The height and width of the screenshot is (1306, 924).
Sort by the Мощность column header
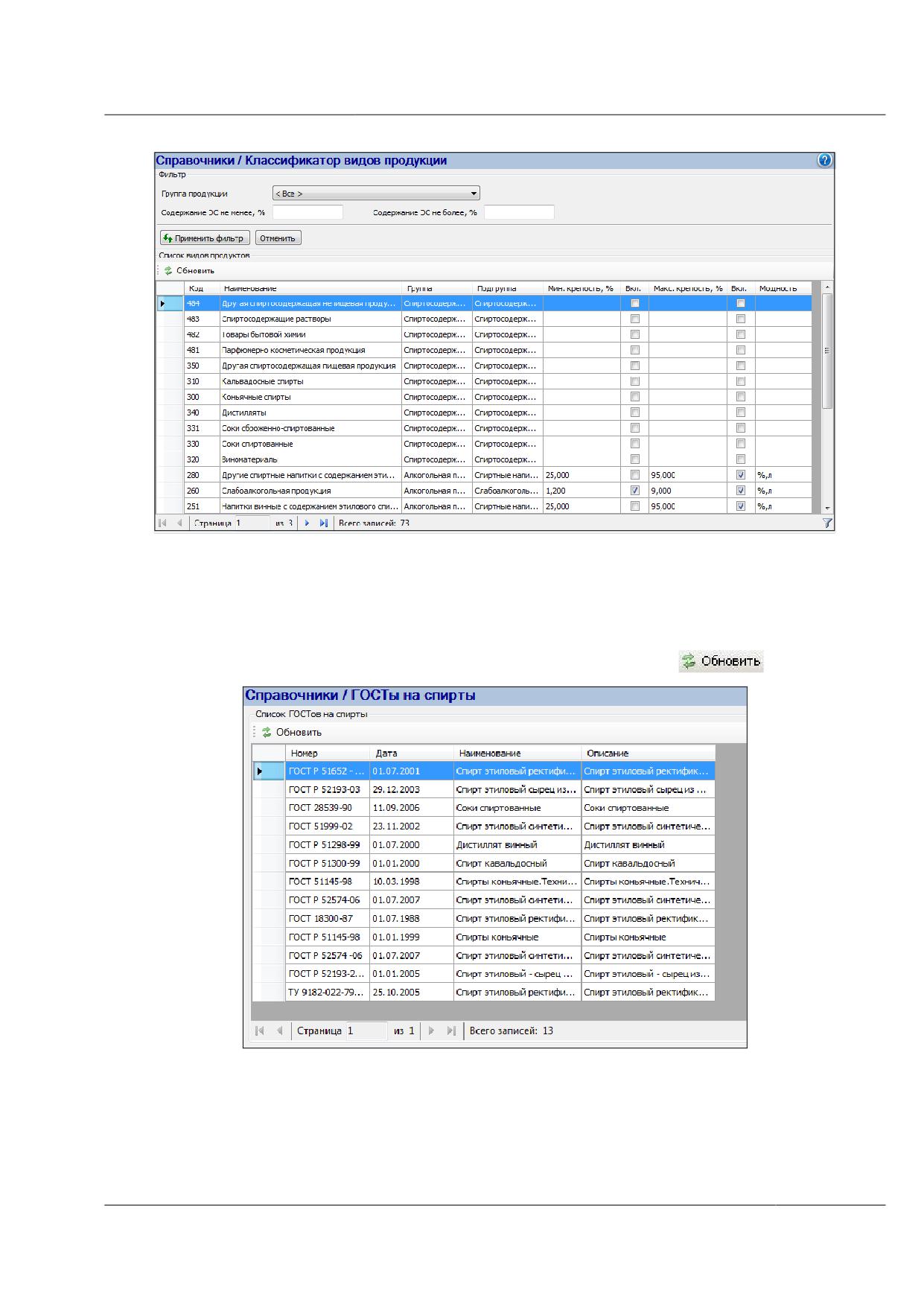tap(783, 288)
